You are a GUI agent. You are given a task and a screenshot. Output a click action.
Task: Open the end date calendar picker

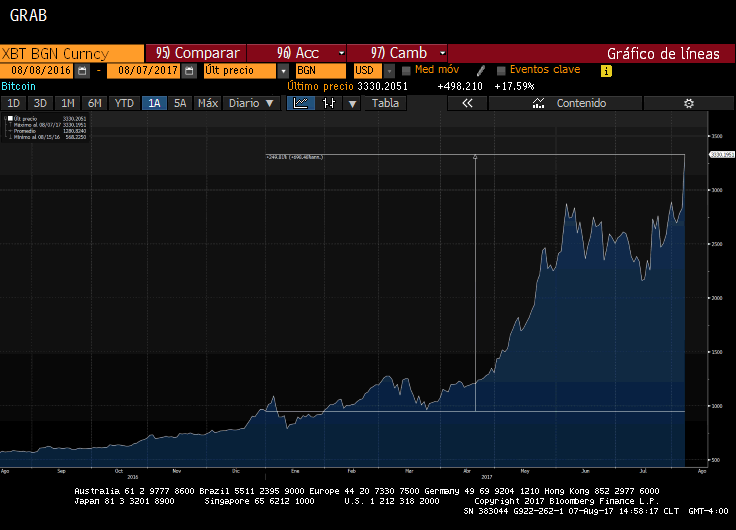188,71
